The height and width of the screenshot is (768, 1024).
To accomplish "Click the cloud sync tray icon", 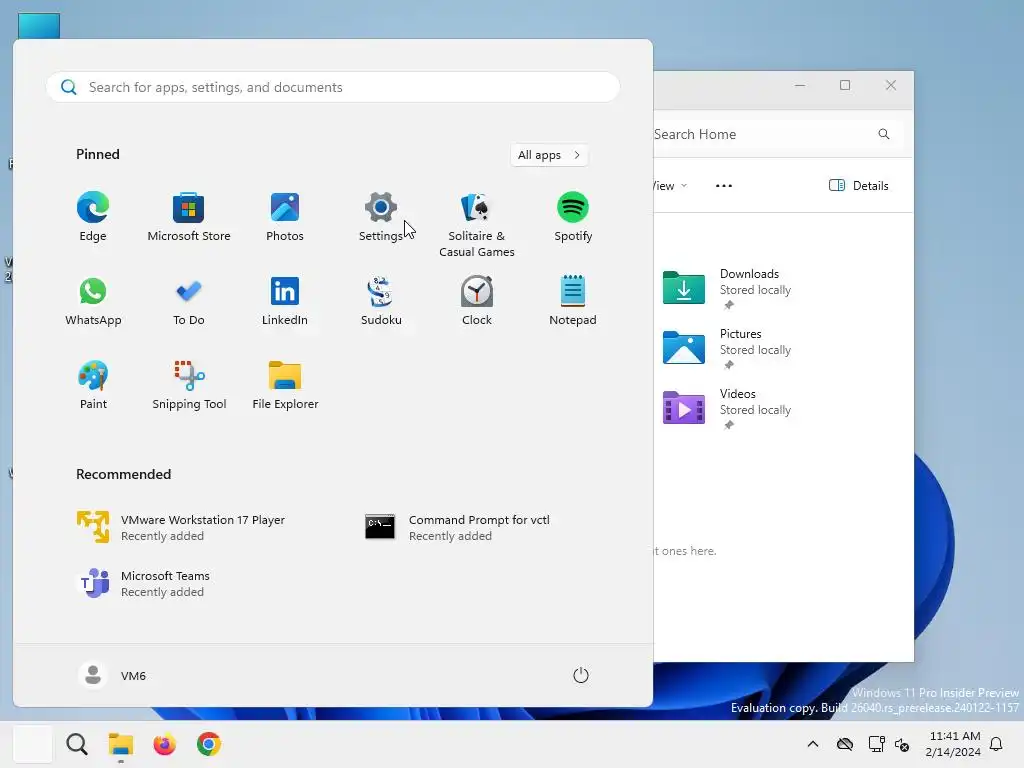I will click(x=845, y=744).
